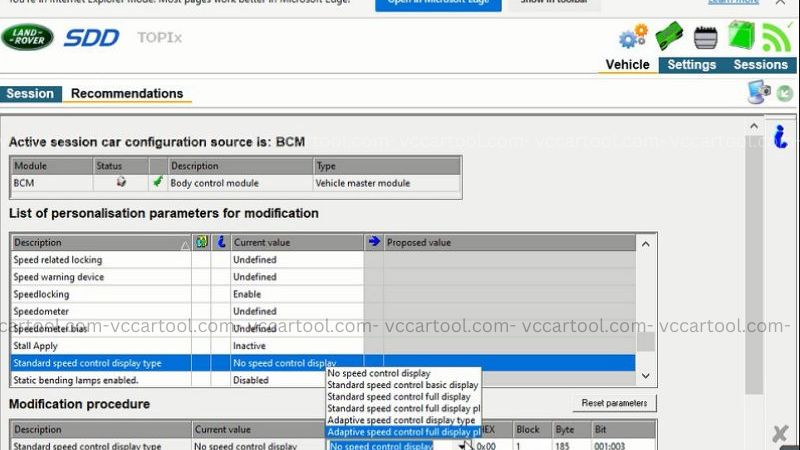Click the green battery status icon
This screenshot has width=800, height=450.
741,36
